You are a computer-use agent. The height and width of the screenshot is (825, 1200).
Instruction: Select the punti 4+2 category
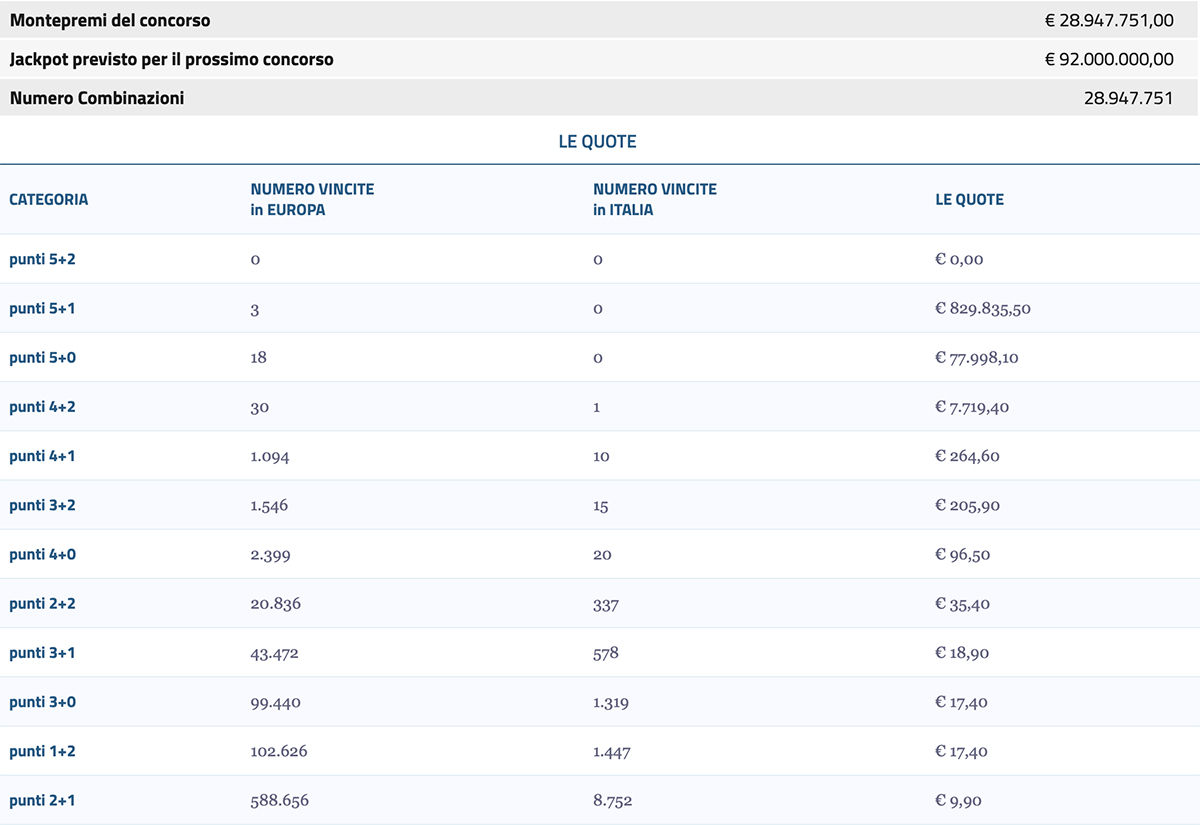coord(42,406)
